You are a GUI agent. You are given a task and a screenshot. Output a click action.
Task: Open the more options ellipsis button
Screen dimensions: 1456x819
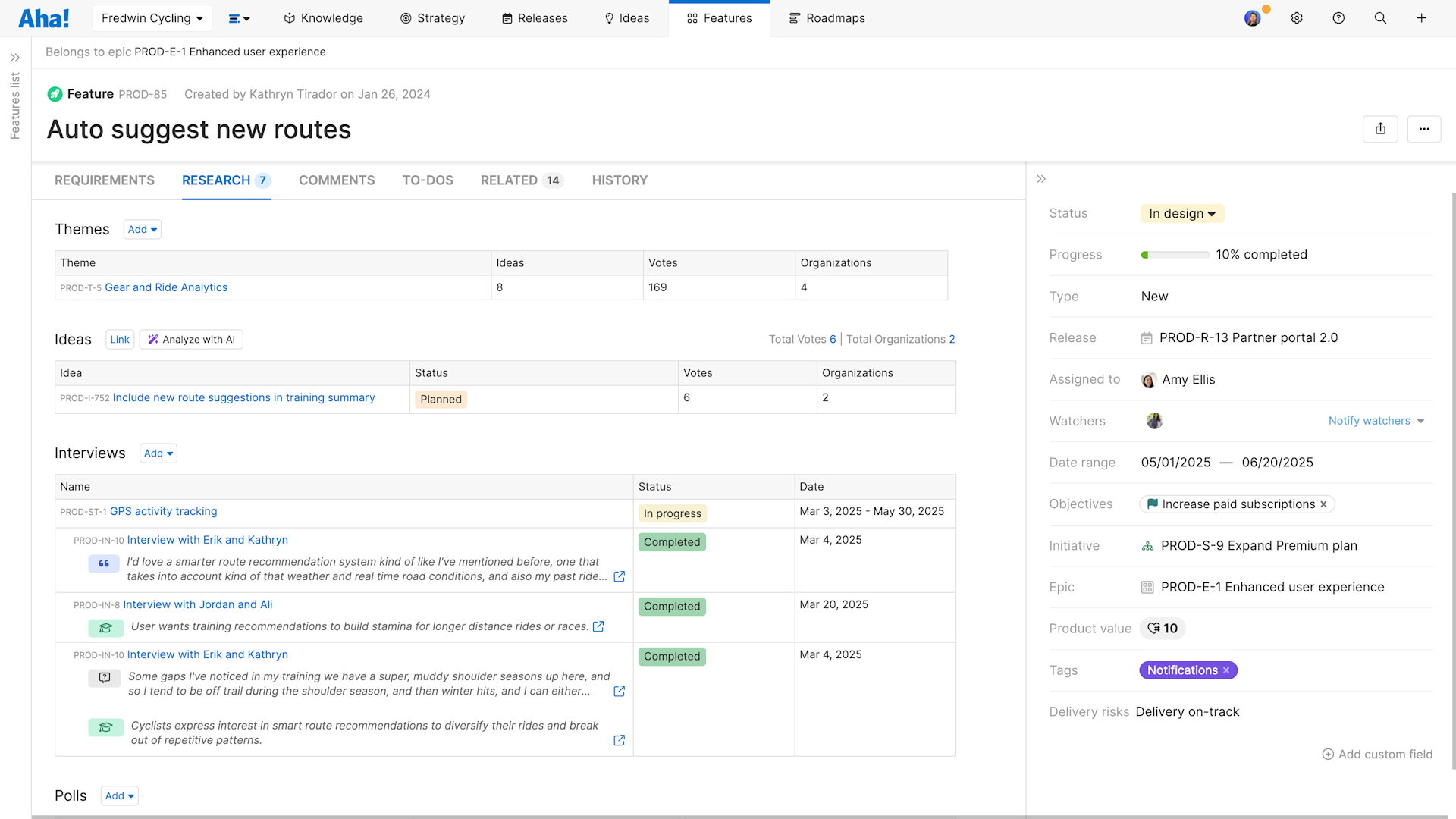click(x=1424, y=129)
